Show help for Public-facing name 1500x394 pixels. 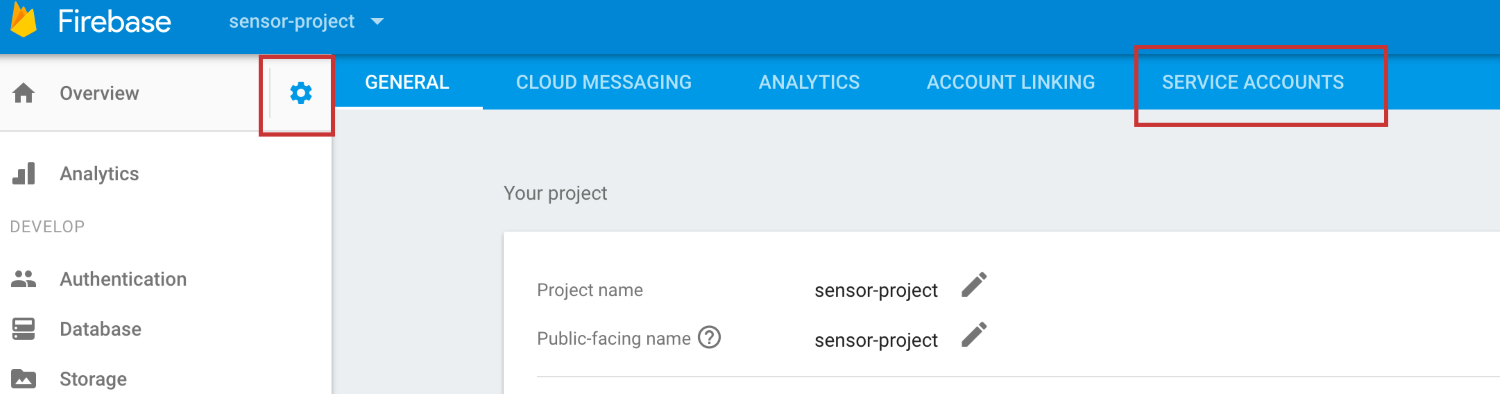[x=709, y=338]
